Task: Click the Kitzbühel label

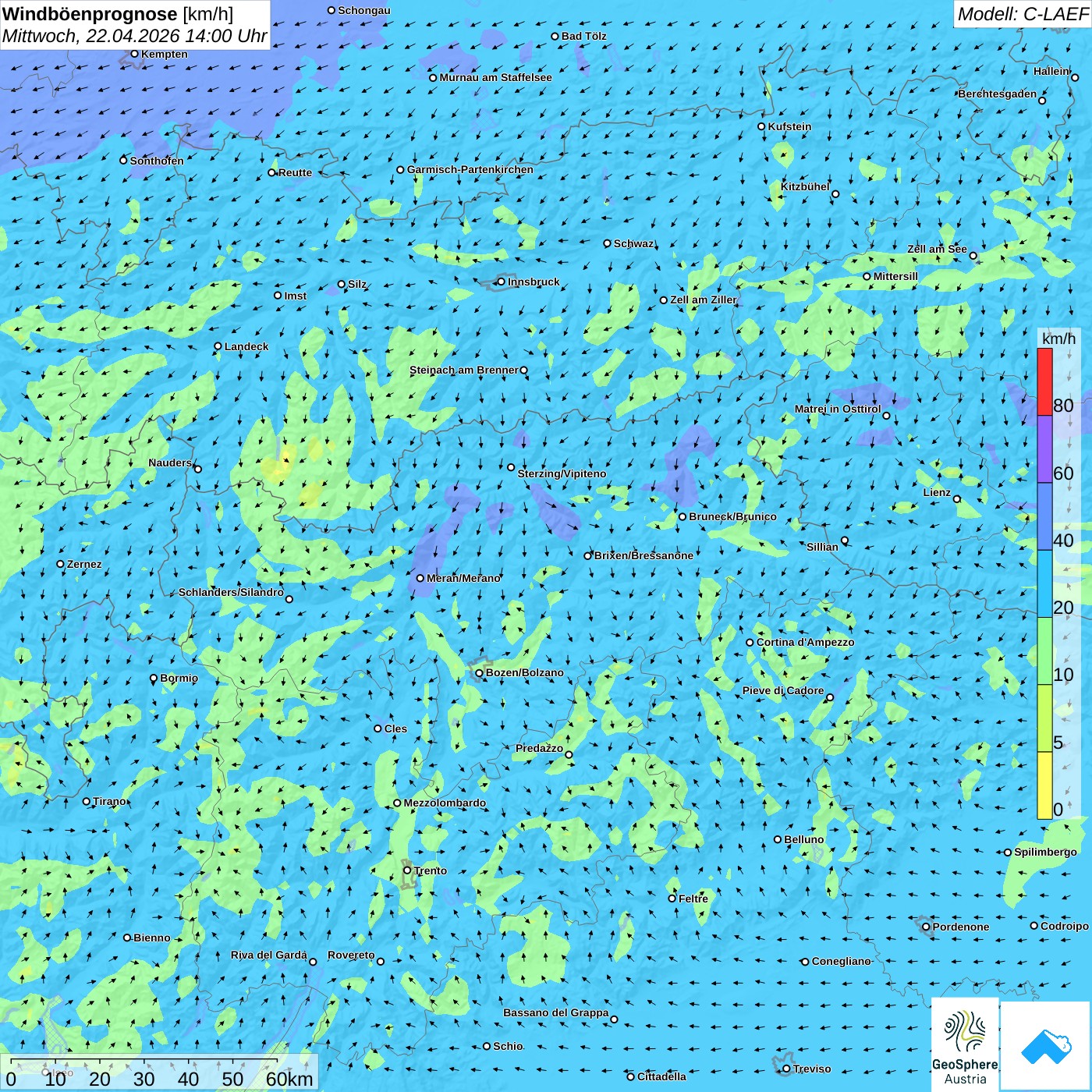Action: tap(805, 186)
